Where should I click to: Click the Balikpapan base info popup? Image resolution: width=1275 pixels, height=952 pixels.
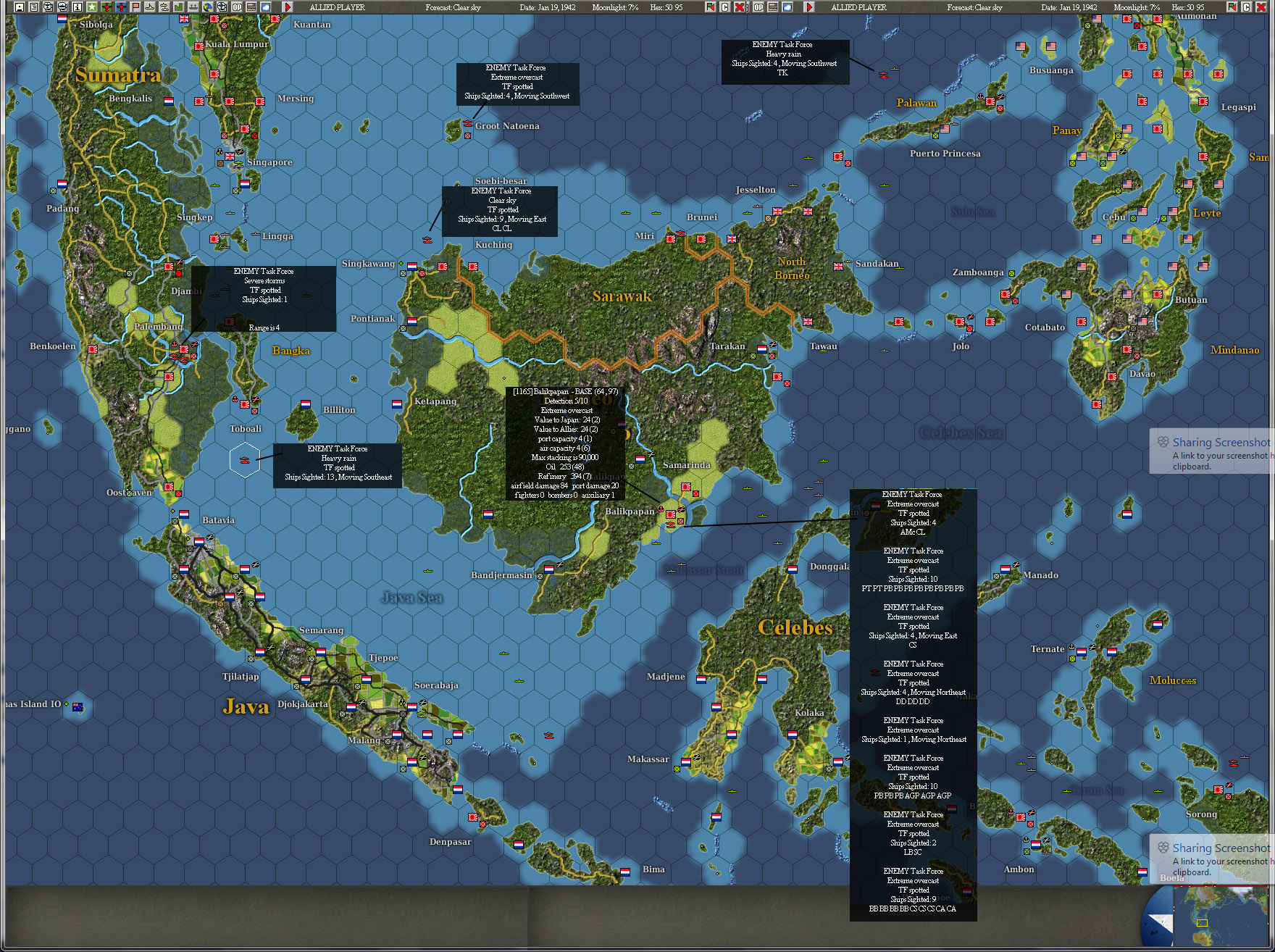(x=566, y=443)
